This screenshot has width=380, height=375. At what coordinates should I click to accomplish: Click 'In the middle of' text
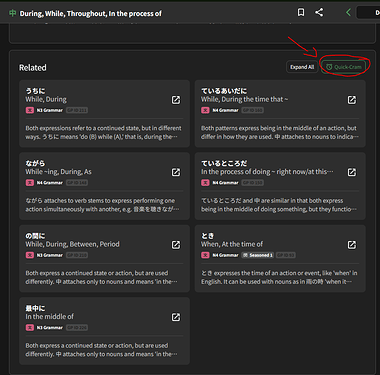(x=49, y=316)
